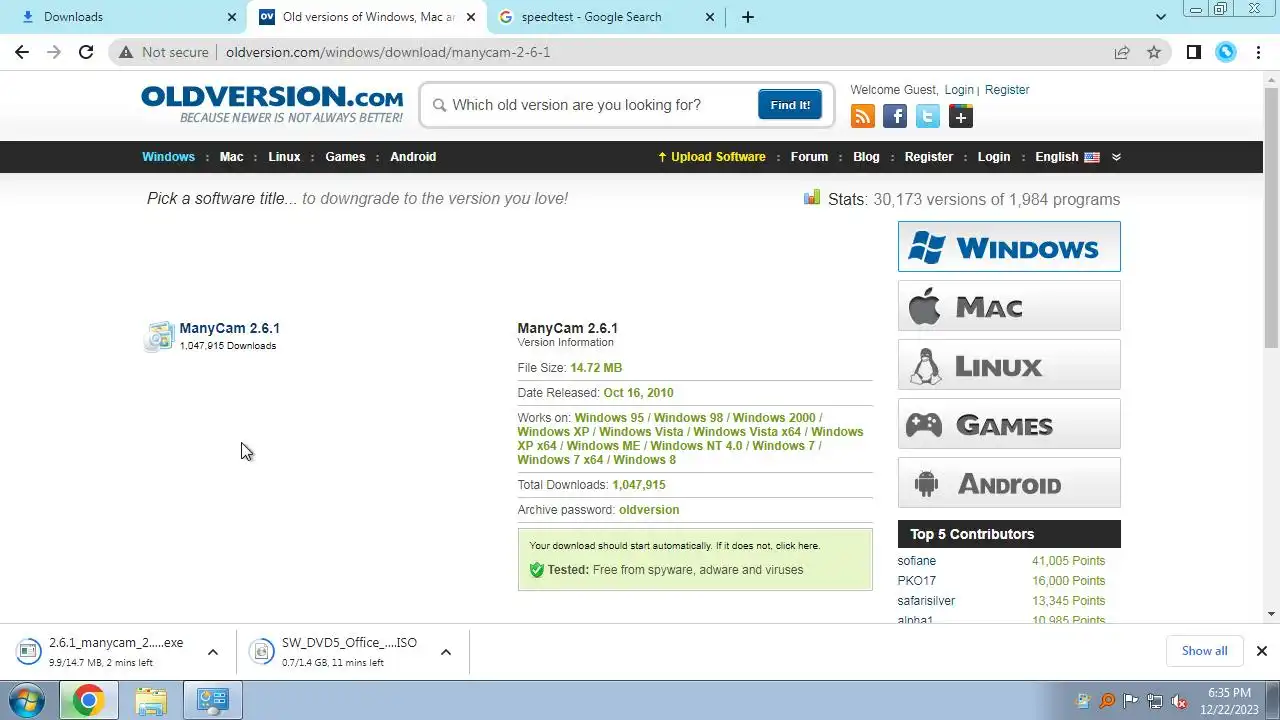Click the black plus share icon
1280x720 pixels.
[960, 117]
